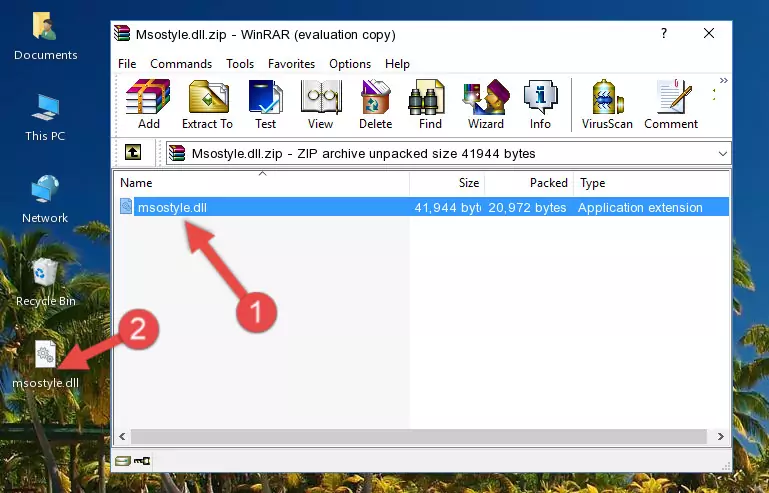Sort by the Packed column header
This screenshot has width=769, height=493.
pos(529,182)
